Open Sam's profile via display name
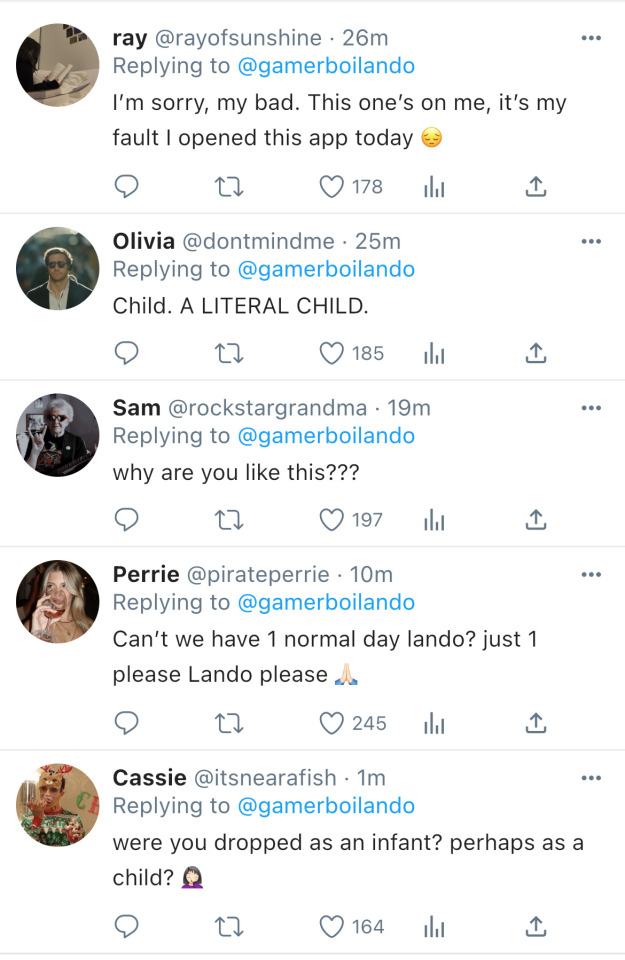625x960 pixels. 136,408
